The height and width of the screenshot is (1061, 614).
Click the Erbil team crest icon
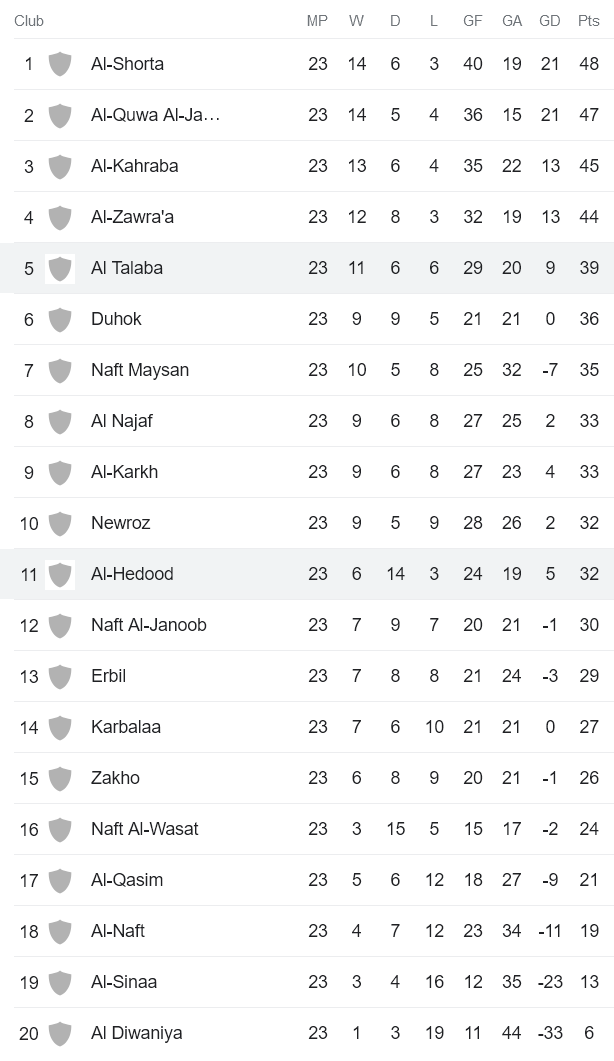tap(59, 675)
